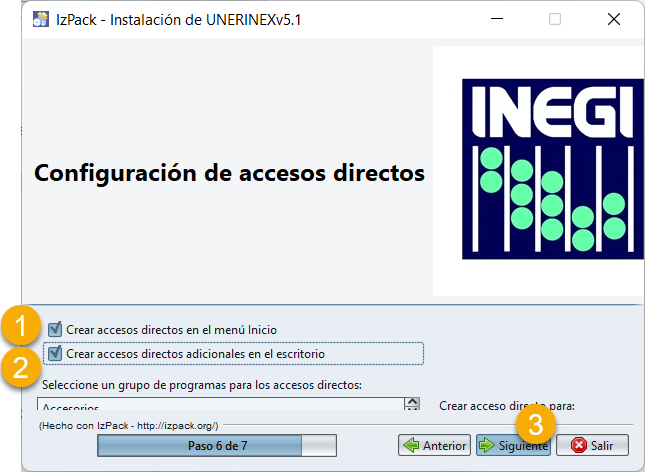Image resolution: width=645 pixels, height=472 pixels.
Task: Quit the installer with Salir
Action: (592, 445)
